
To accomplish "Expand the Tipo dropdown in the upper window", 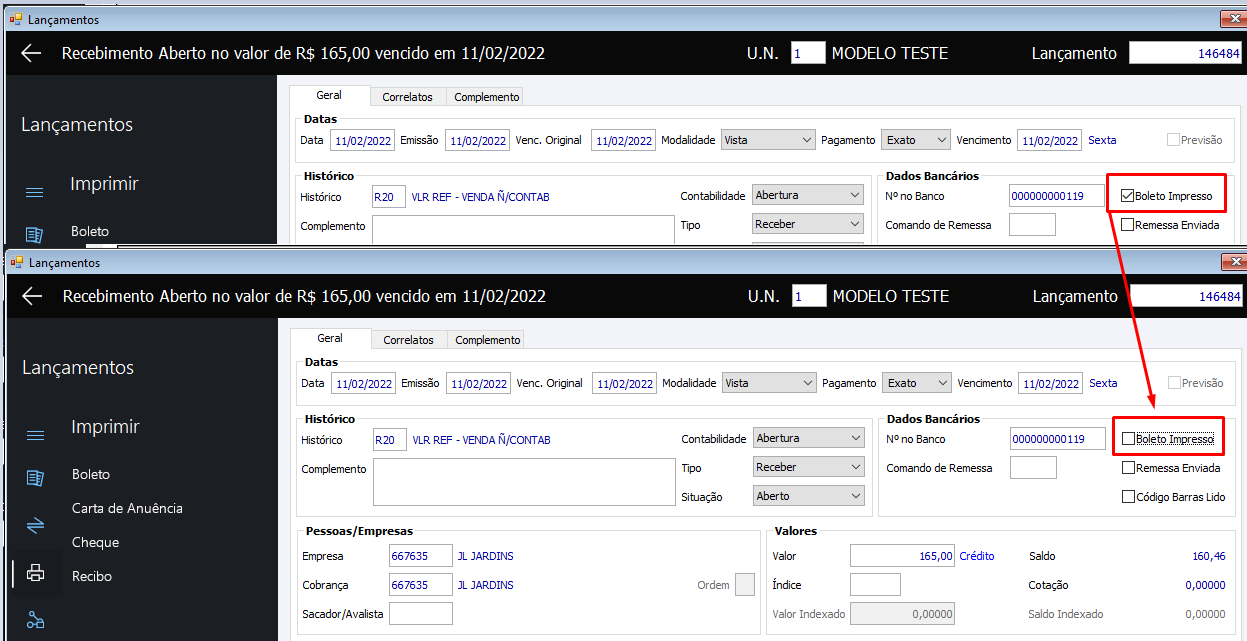I will pyautogui.click(x=807, y=224).
